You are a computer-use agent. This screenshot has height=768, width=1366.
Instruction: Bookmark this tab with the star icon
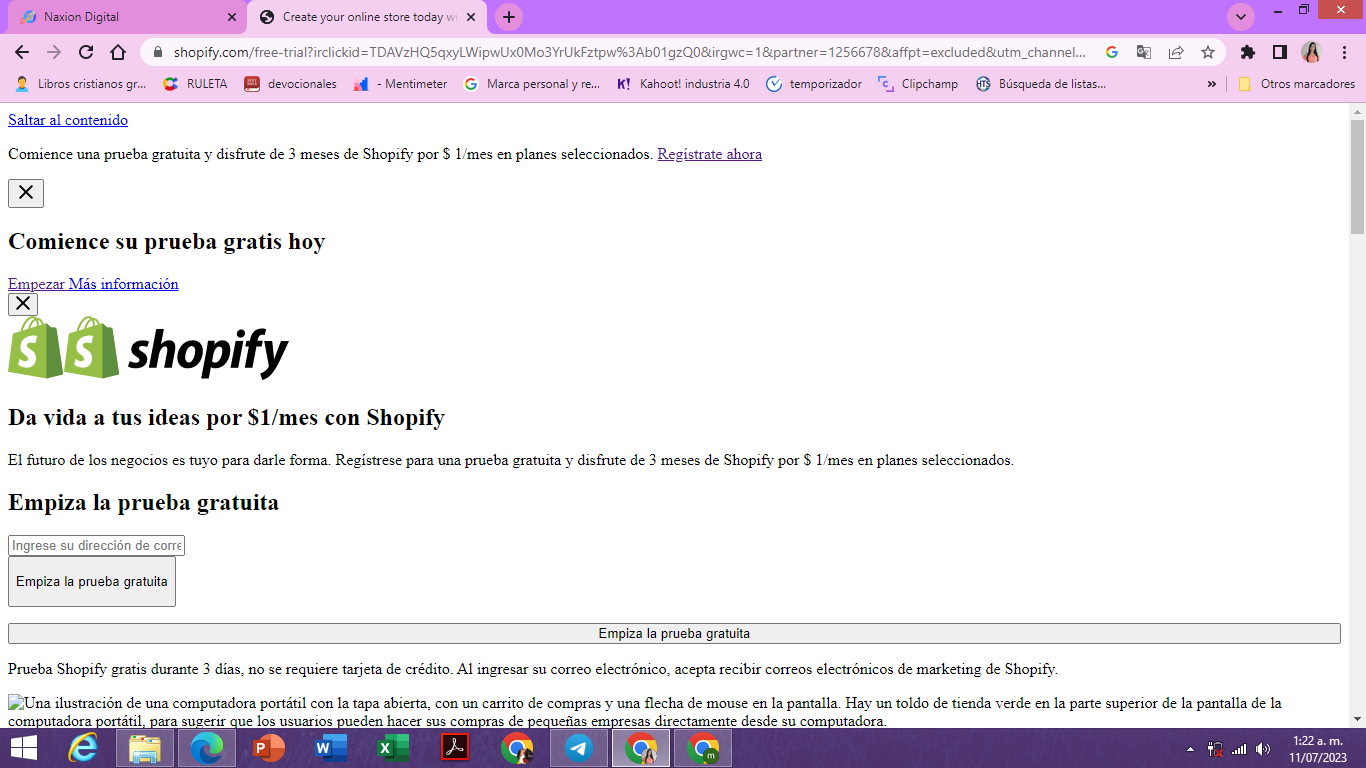(x=1208, y=52)
